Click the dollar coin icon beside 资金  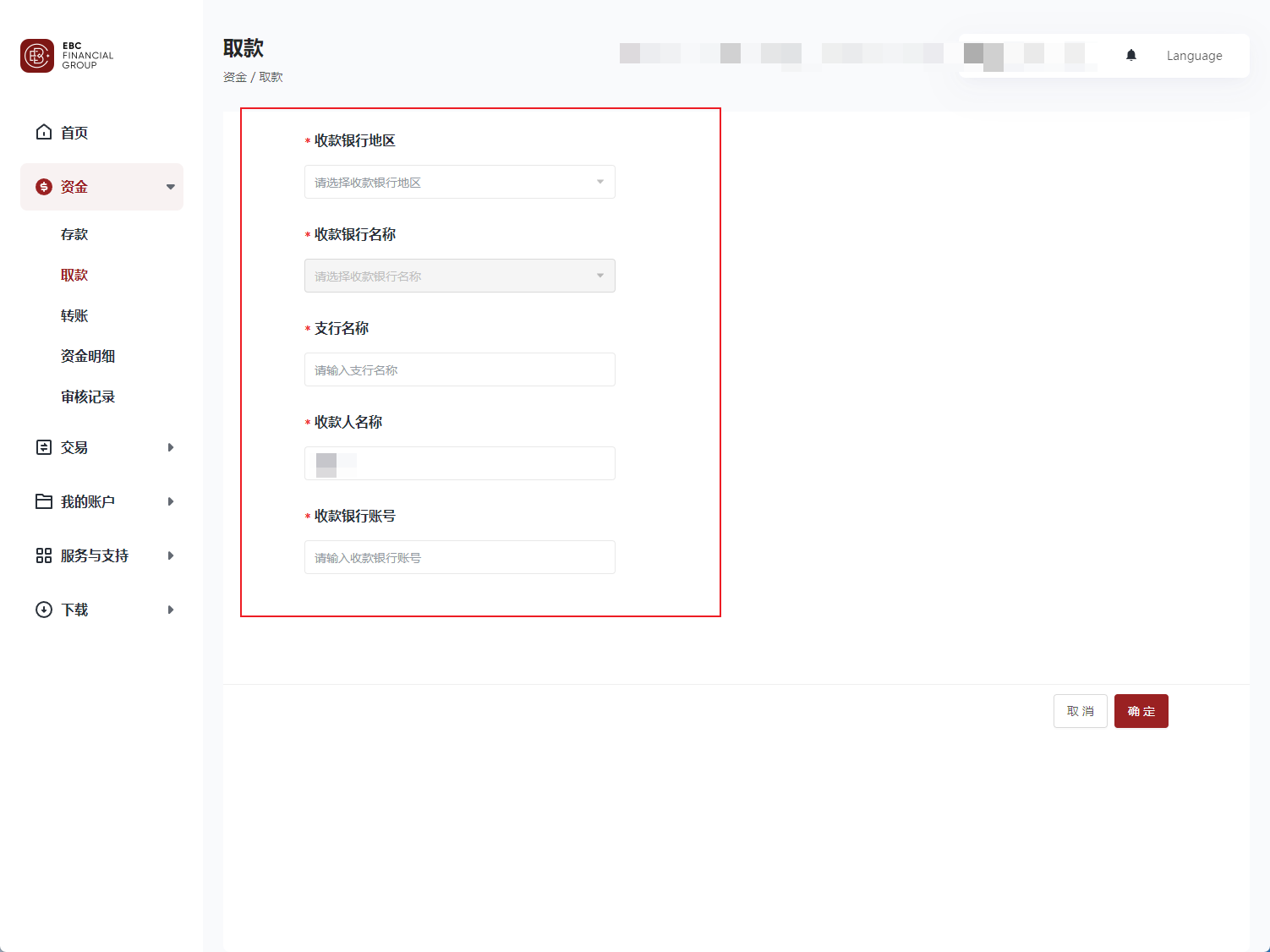coord(44,187)
